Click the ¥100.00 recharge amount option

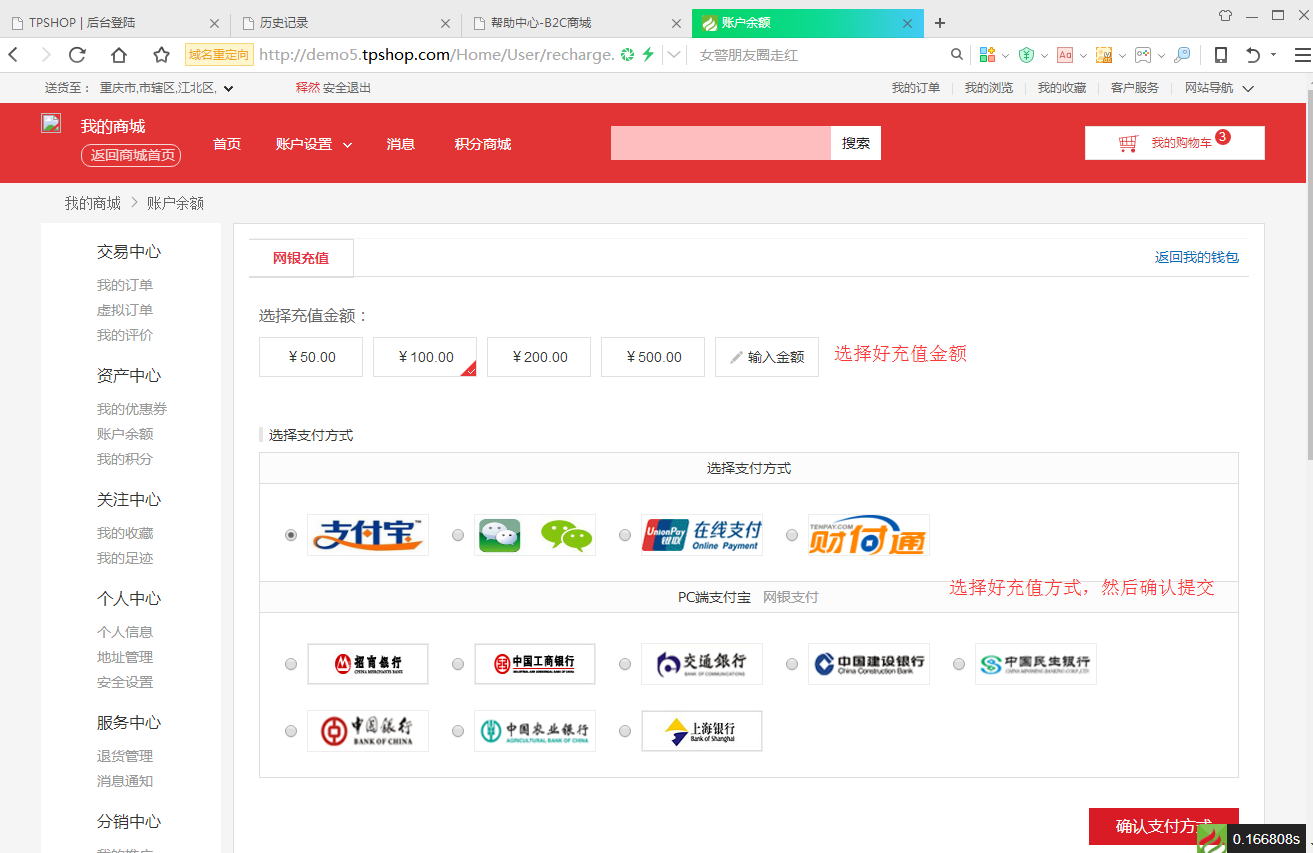click(424, 356)
